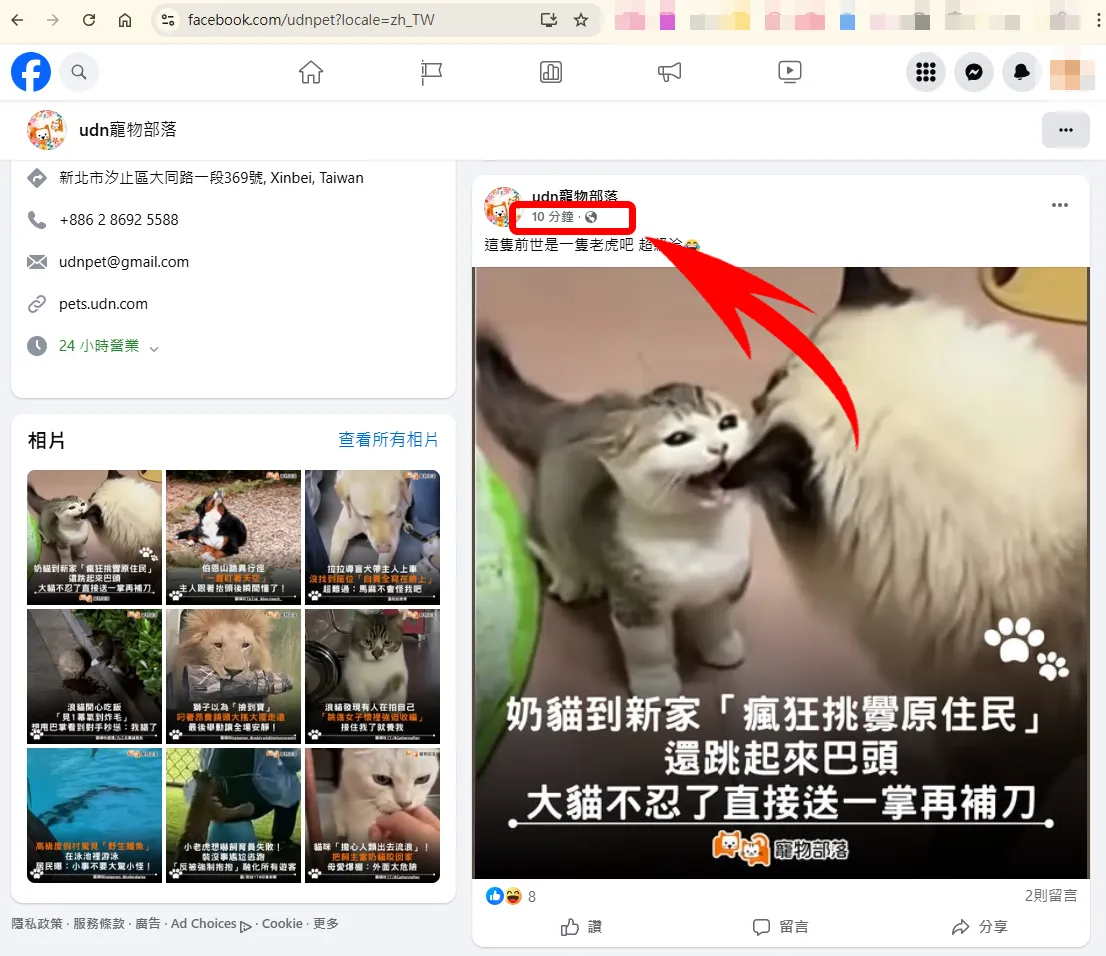The height and width of the screenshot is (956, 1106).
Task: Click the 分享 share button
Action: tap(980, 927)
